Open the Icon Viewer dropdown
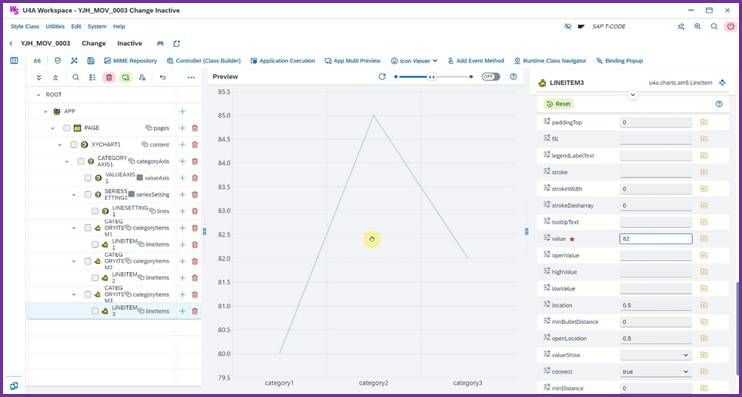The width and height of the screenshot is (742, 397). 414,61
